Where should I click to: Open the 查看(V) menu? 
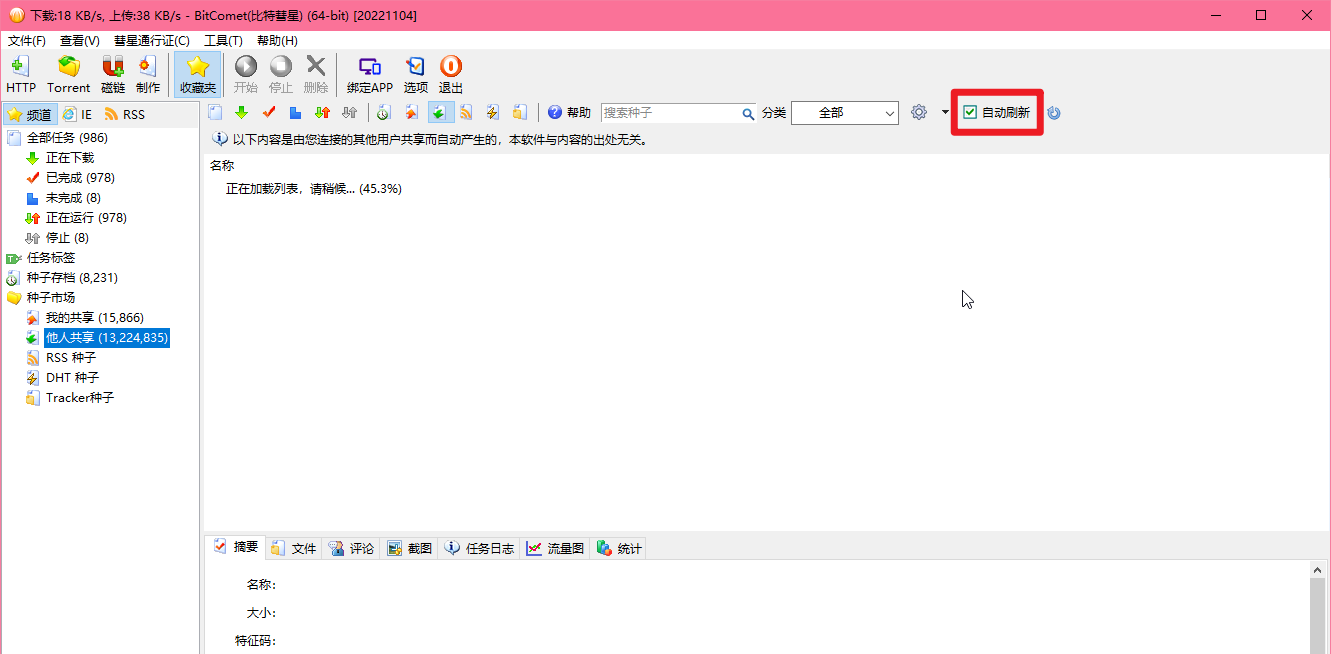click(80, 41)
